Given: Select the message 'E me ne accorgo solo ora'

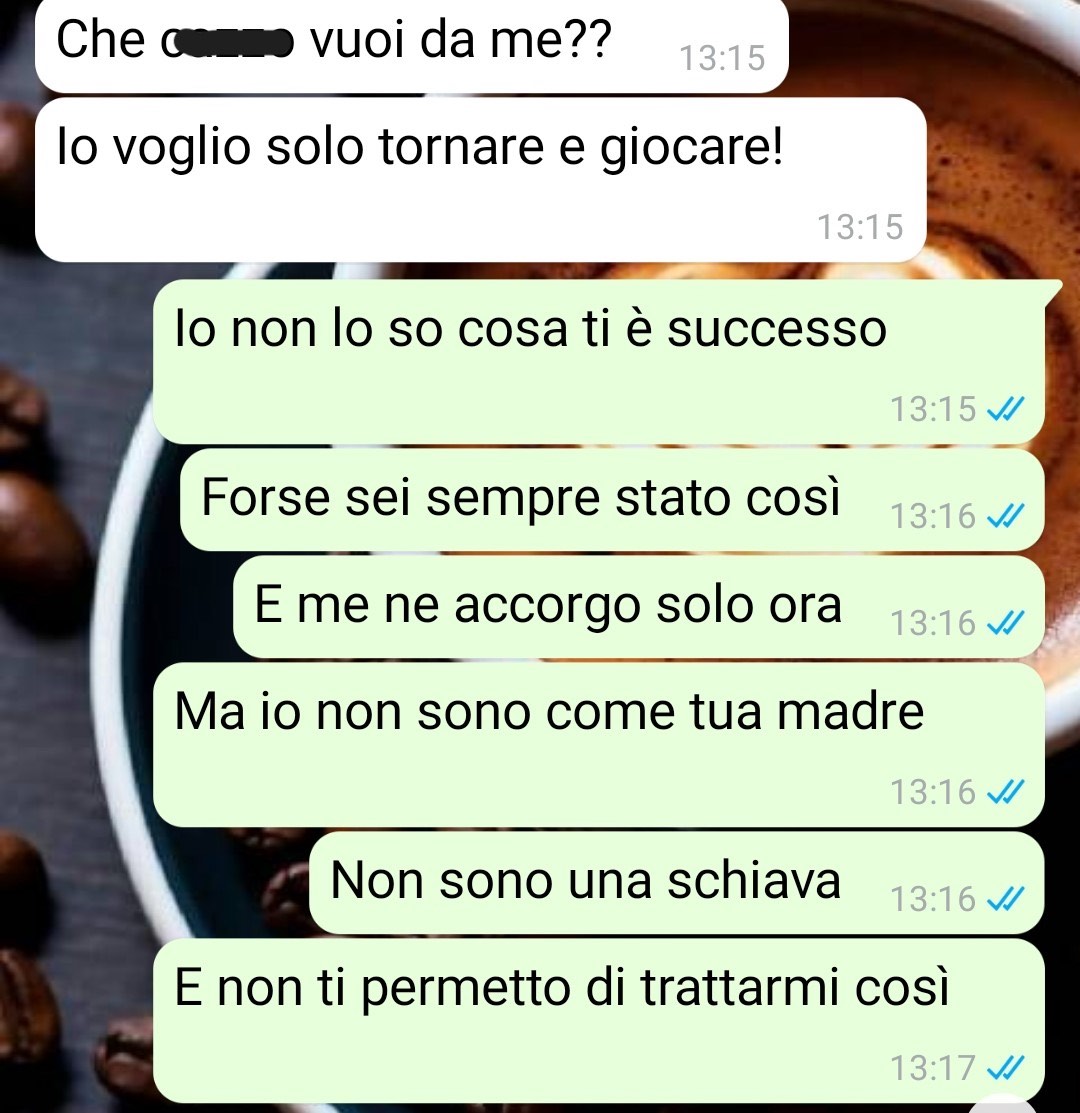Looking at the screenshot, I should pos(639,606).
